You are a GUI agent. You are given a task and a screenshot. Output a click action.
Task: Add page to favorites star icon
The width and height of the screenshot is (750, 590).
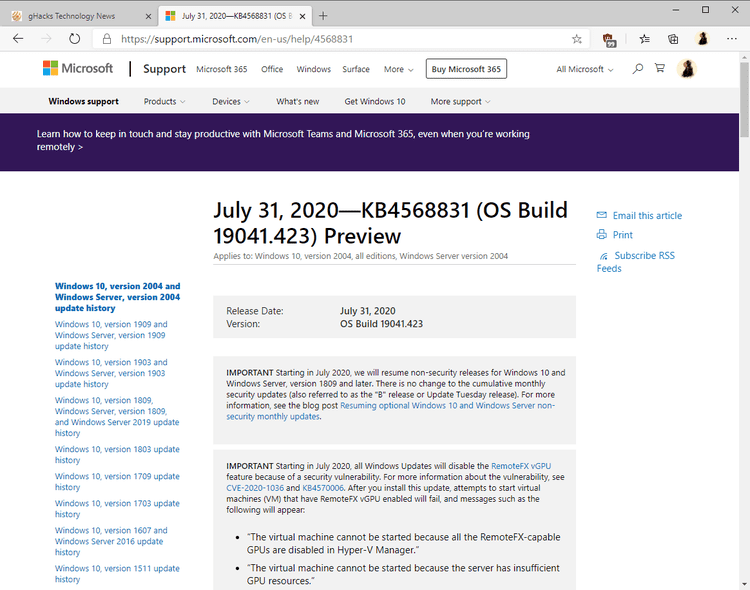(x=577, y=39)
